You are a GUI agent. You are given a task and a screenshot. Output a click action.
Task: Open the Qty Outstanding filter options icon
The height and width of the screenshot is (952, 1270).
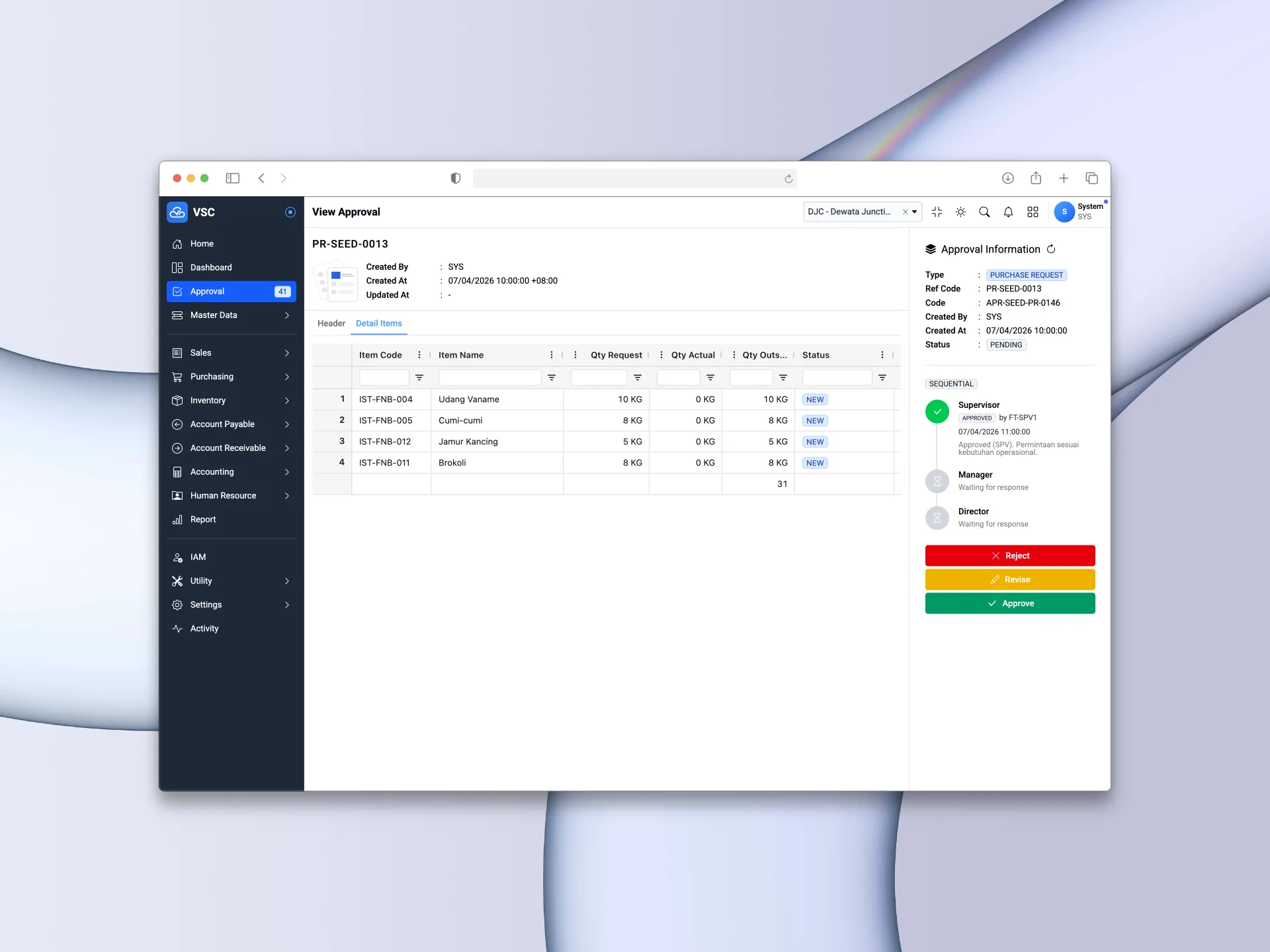(783, 377)
